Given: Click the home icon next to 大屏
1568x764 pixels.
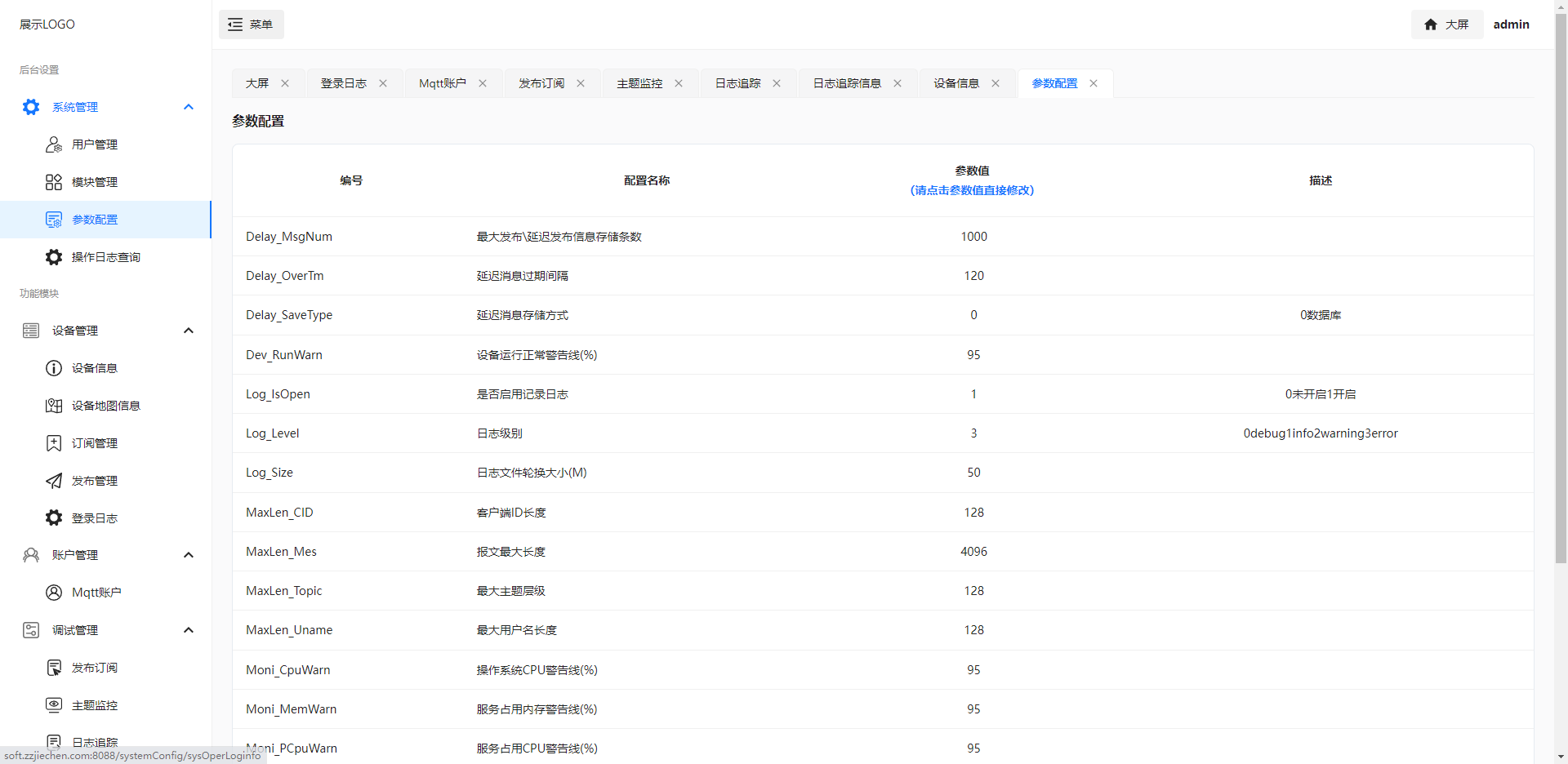Looking at the screenshot, I should point(1430,24).
